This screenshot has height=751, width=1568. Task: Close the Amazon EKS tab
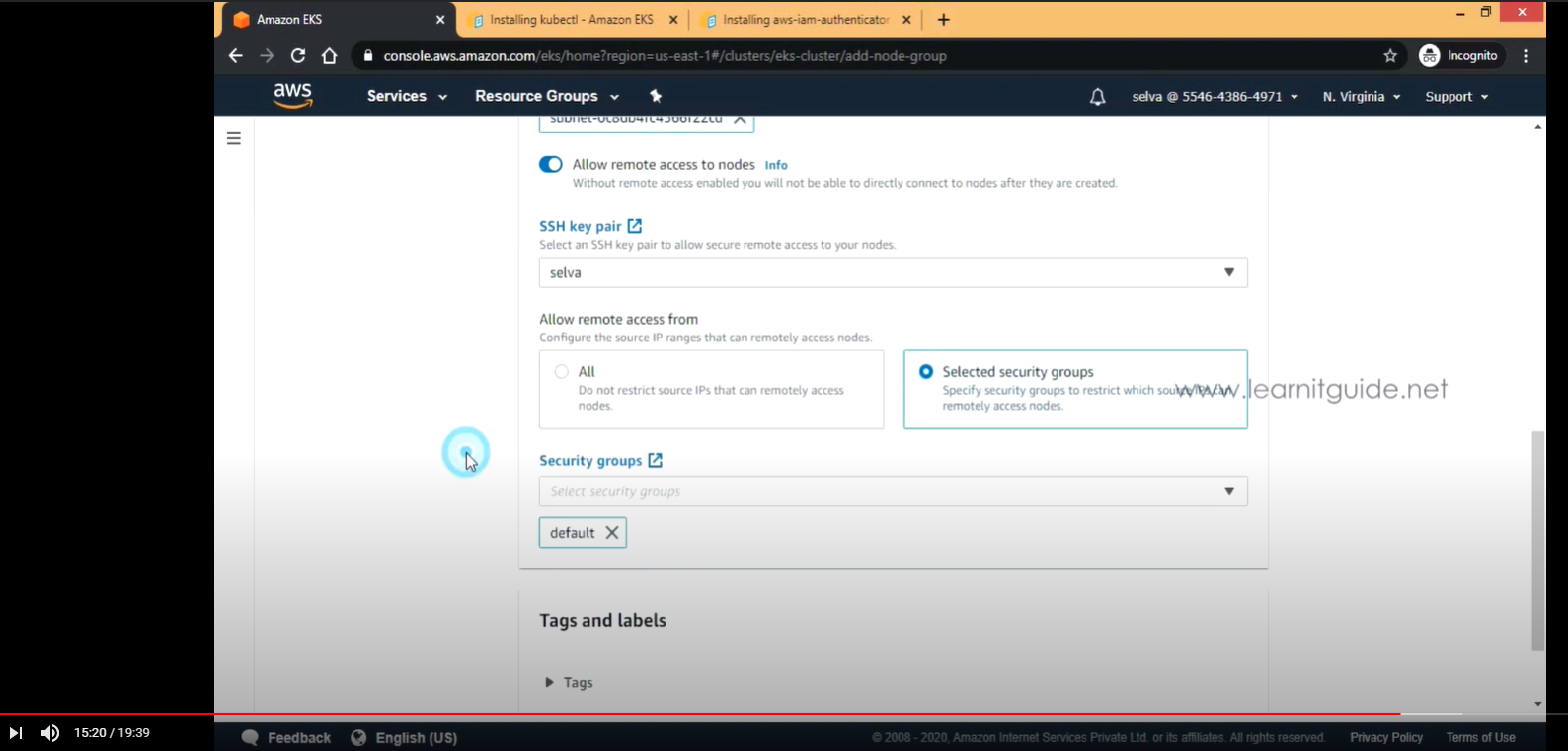coord(440,20)
